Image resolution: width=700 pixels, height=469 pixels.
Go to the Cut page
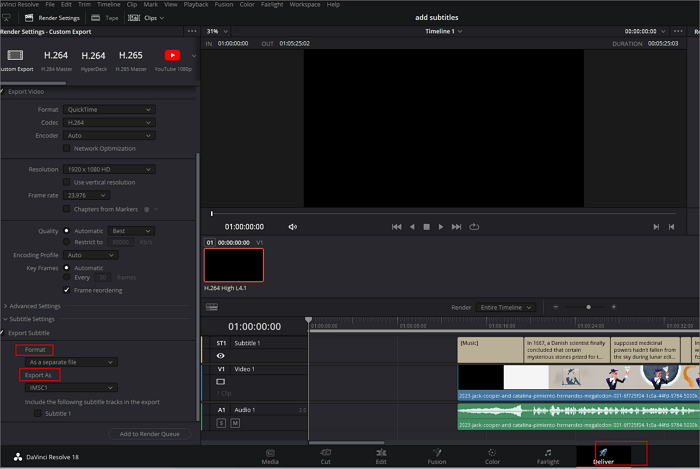click(325, 457)
